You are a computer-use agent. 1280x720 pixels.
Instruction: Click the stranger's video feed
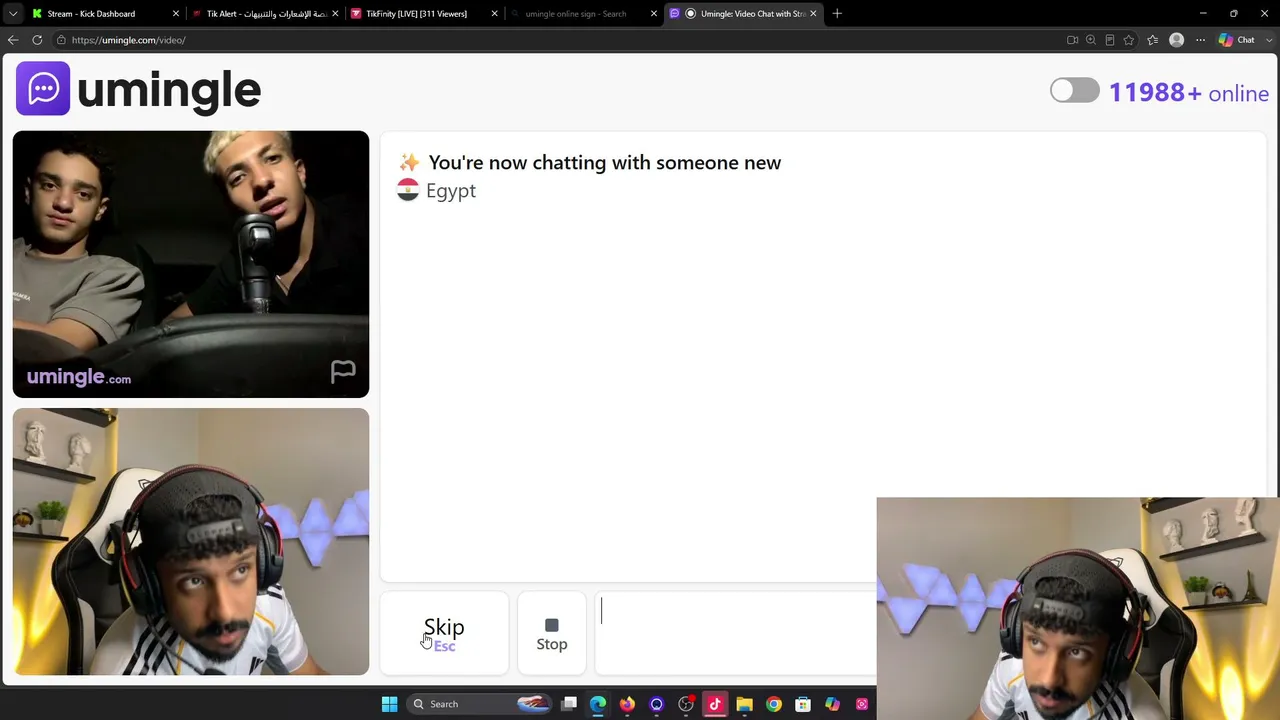(191, 264)
